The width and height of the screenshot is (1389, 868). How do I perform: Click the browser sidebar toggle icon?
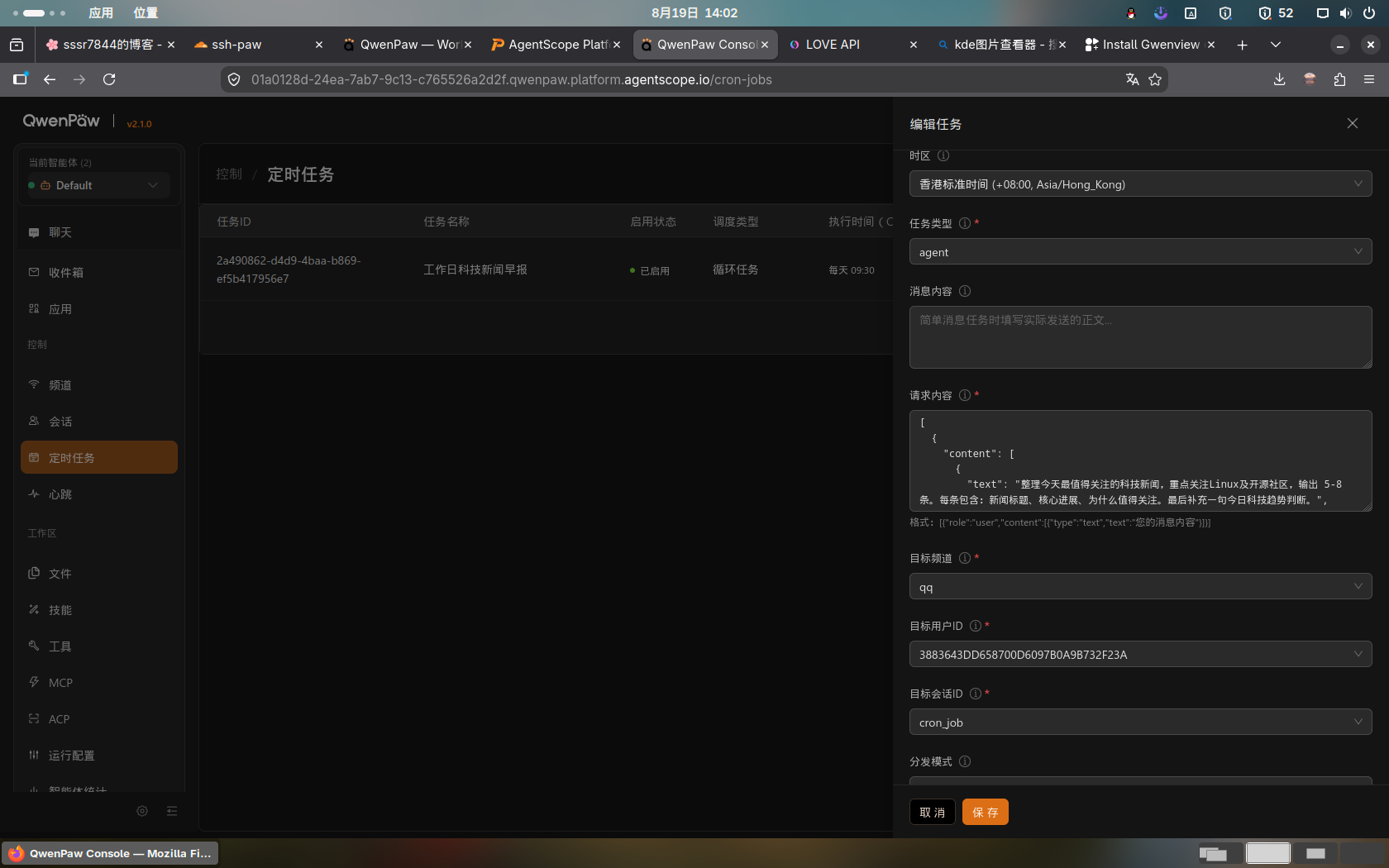click(x=20, y=79)
